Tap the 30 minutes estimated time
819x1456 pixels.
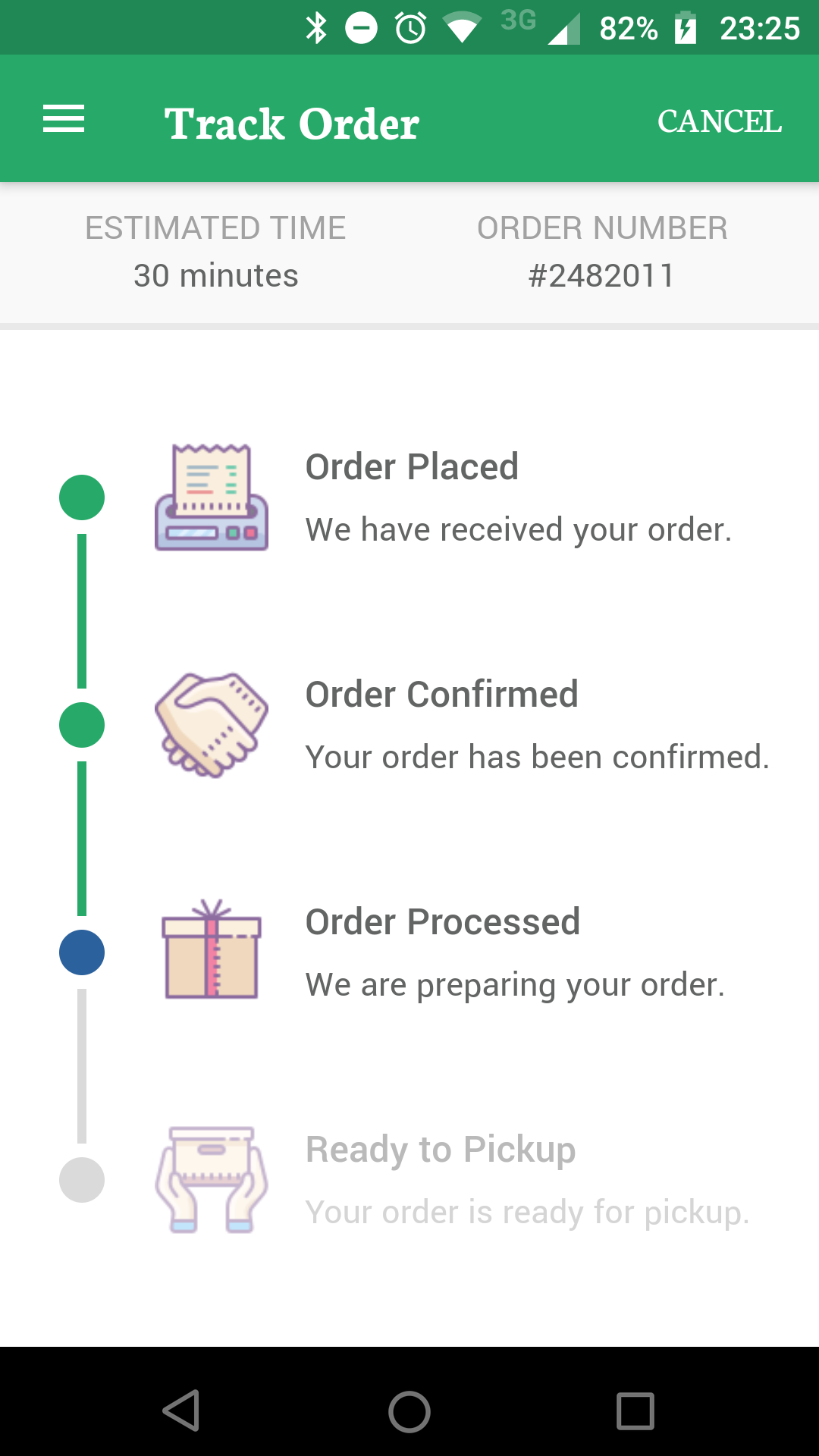(216, 275)
